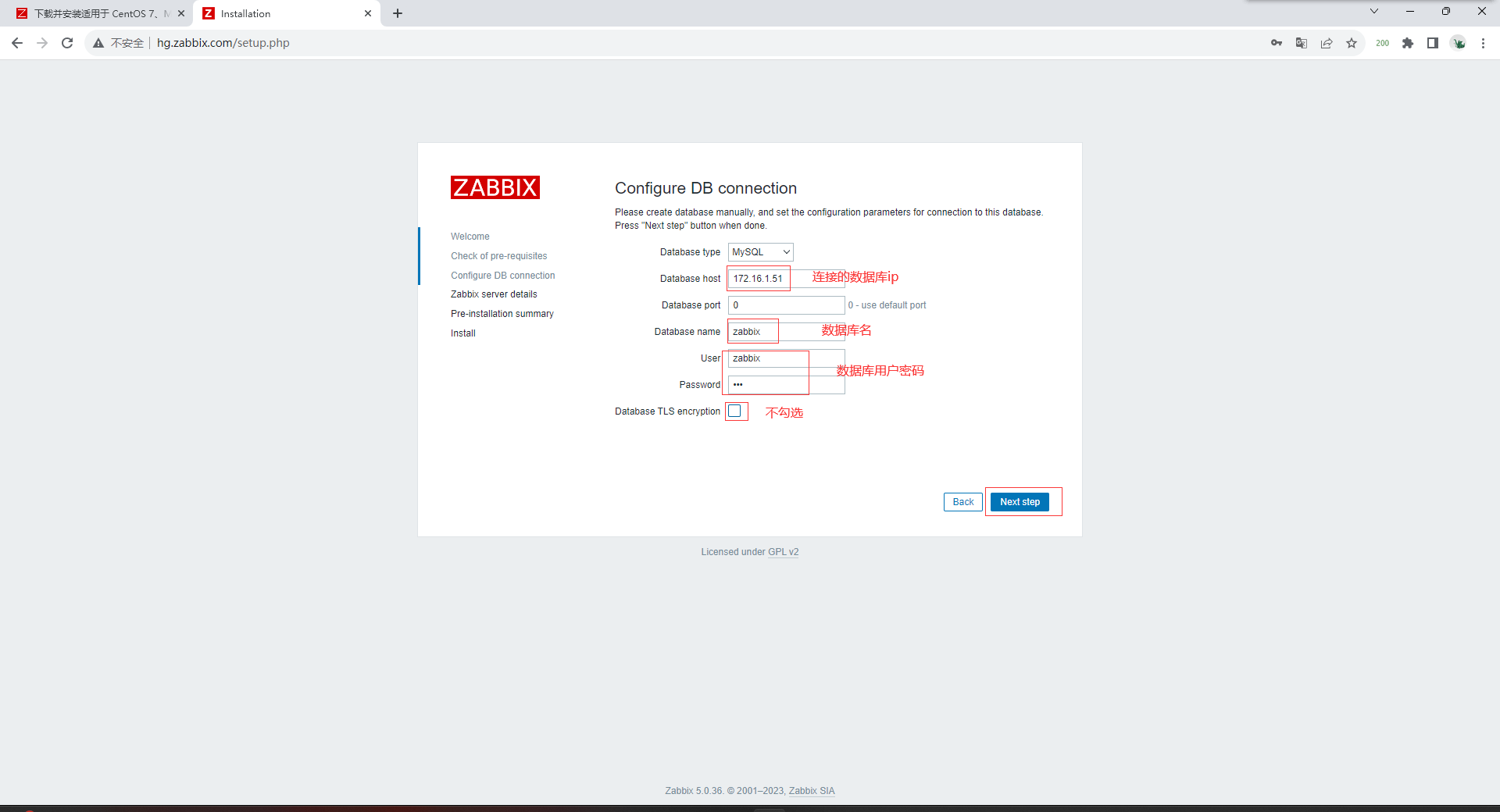The width and height of the screenshot is (1500, 812).
Task: Translate this page icon
Action: pyautogui.click(x=1302, y=43)
